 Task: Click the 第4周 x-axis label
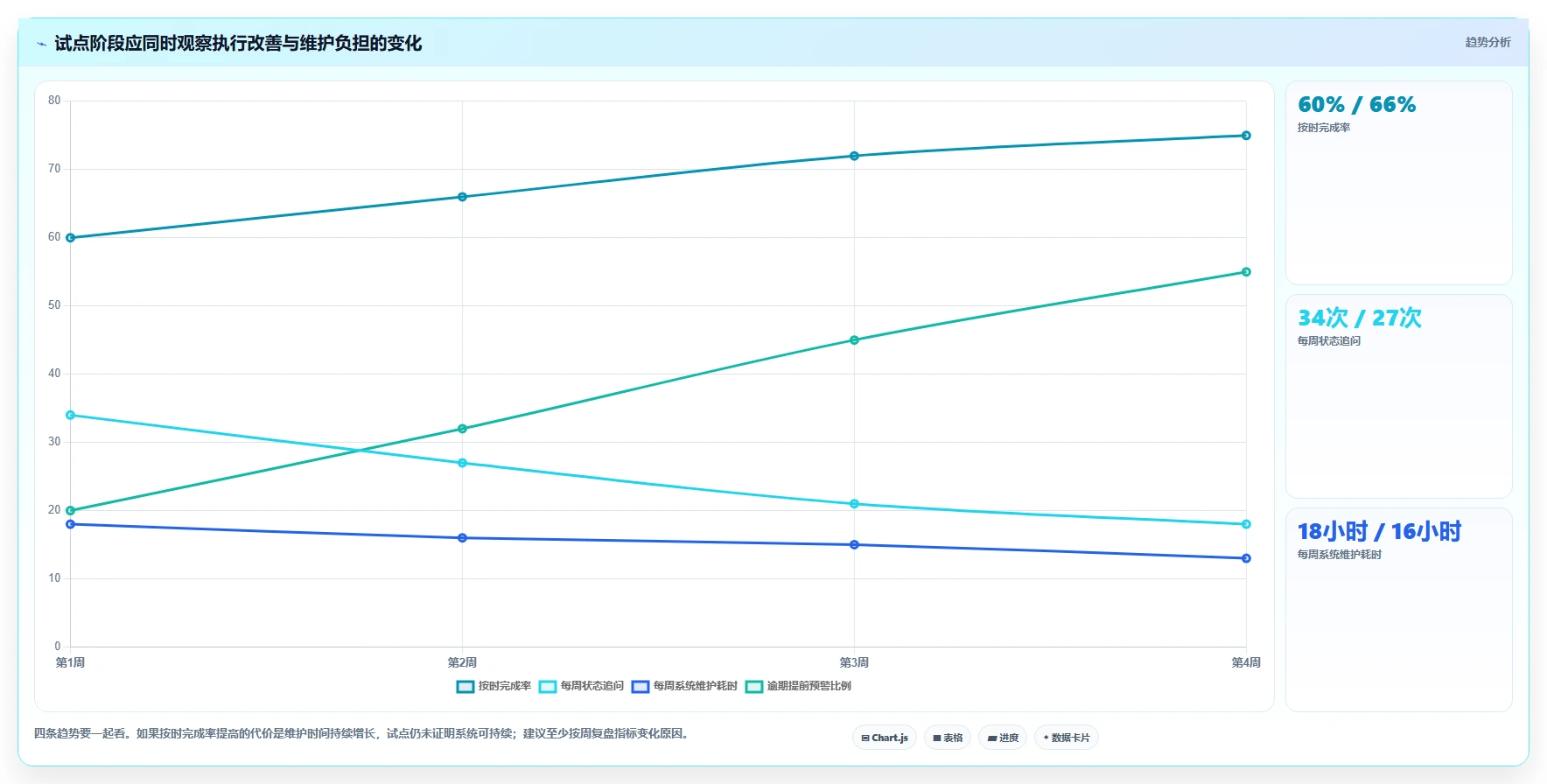click(x=1246, y=662)
